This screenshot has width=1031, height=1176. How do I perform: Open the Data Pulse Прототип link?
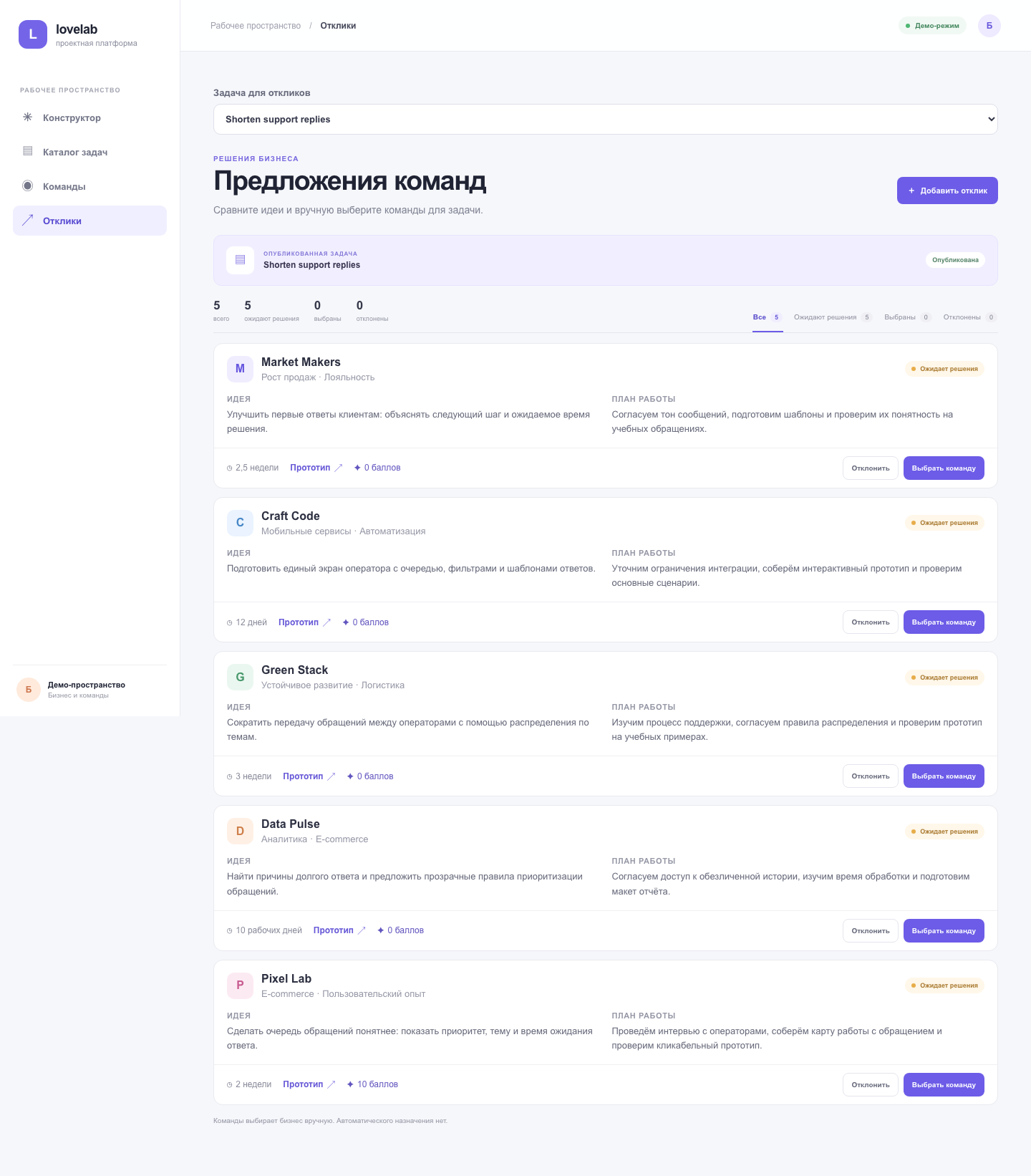[x=340, y=930]
